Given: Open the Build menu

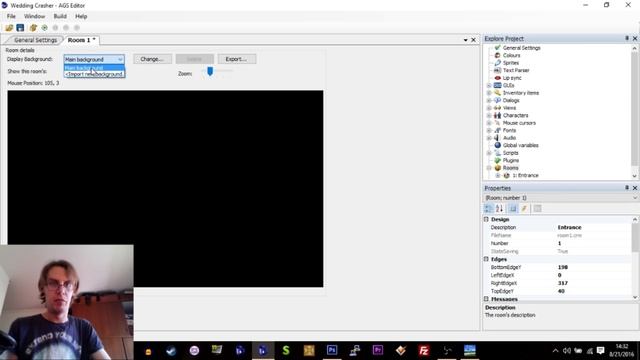Looking at the screenshot, I should coord(60,16).
